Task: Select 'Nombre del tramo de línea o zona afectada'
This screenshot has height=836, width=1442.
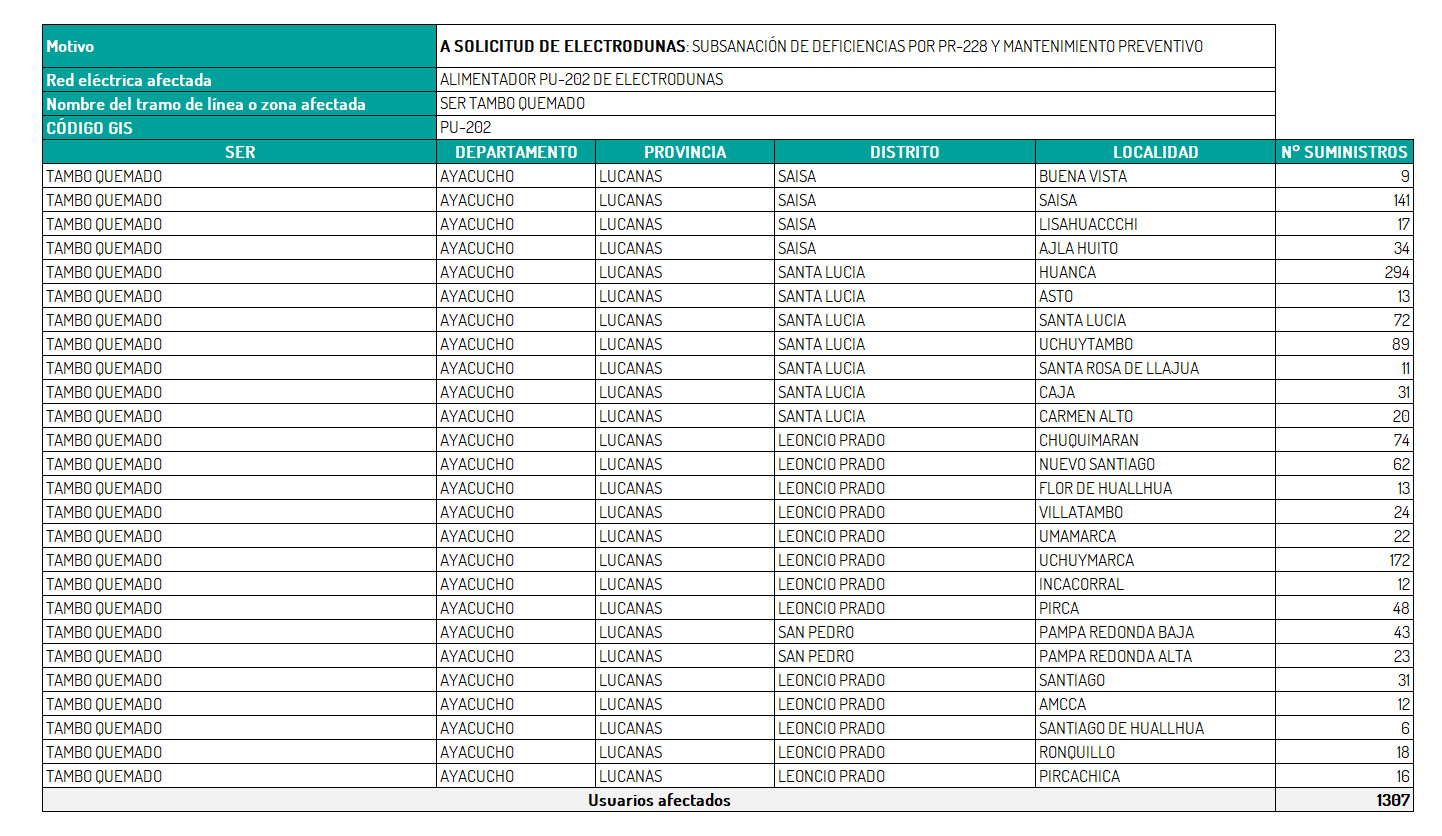Action: click(x=239, y=104)
